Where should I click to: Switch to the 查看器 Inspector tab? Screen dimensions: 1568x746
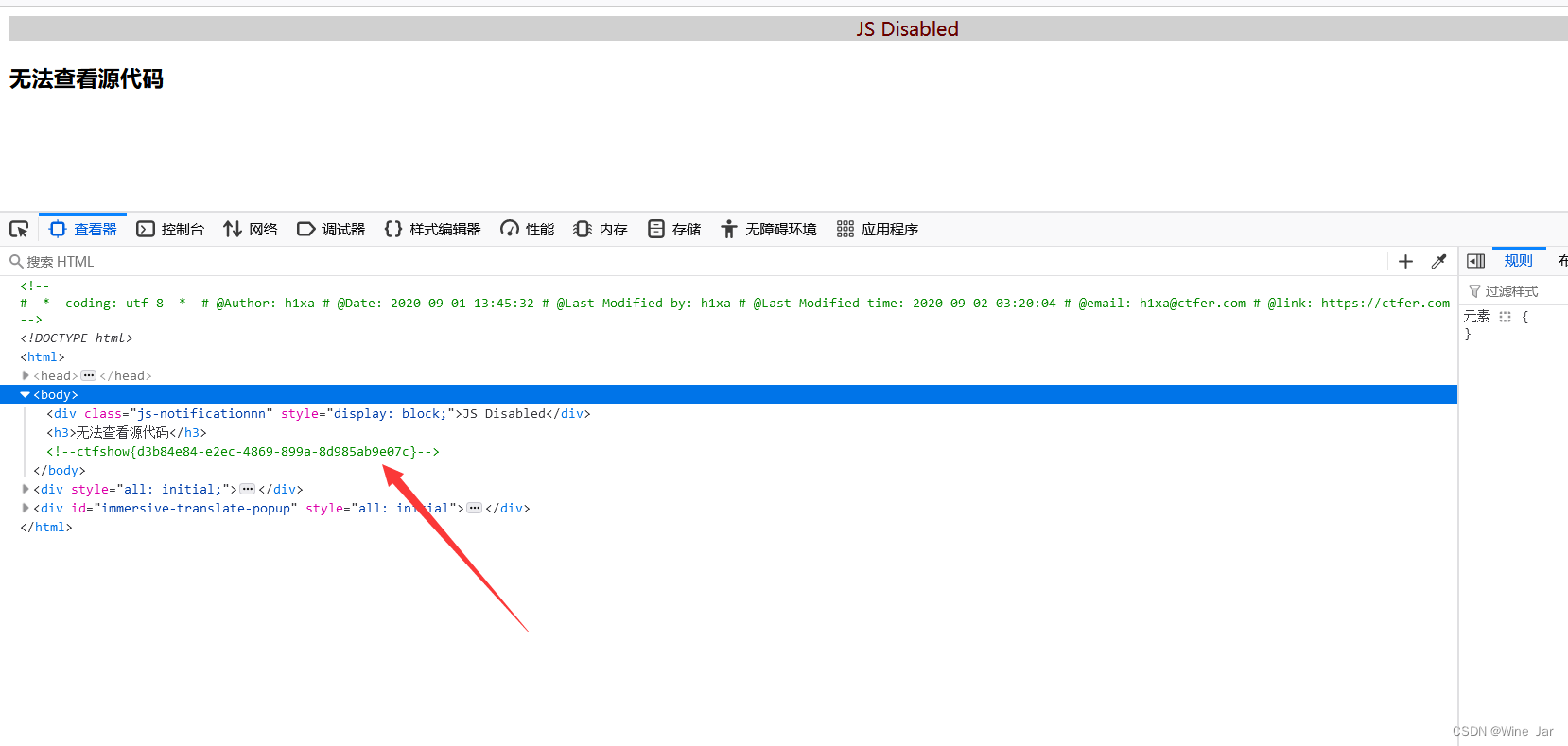(x=83, y=229)
